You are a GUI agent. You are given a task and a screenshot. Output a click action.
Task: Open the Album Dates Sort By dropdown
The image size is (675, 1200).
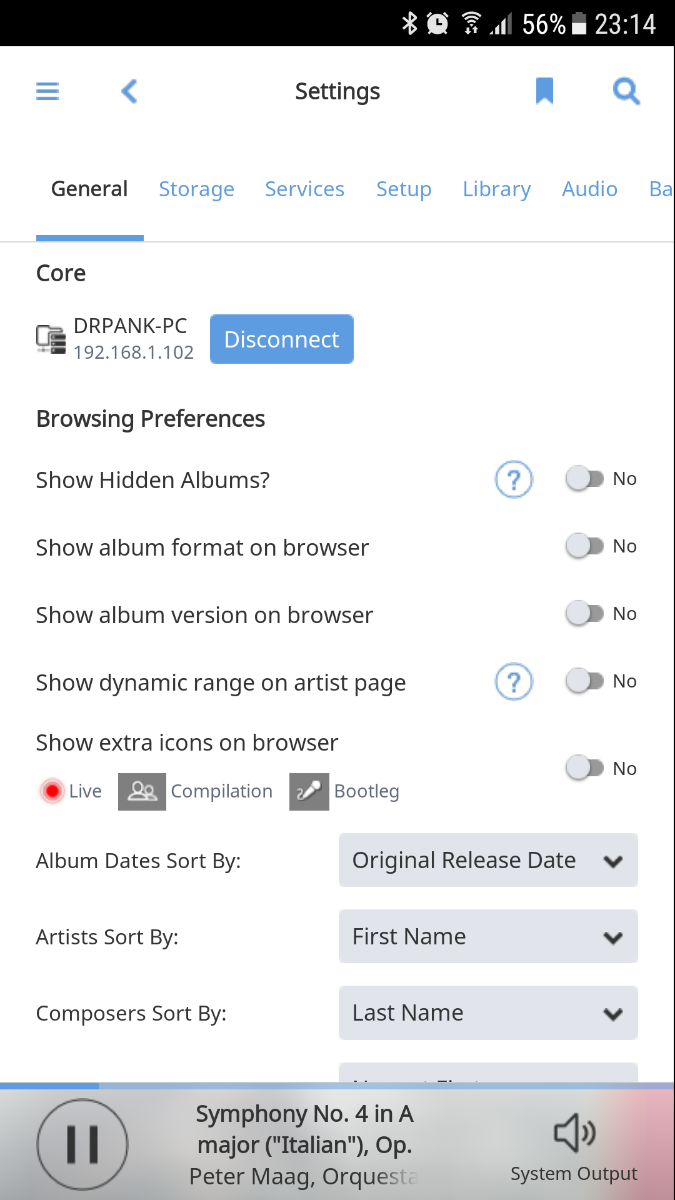click(x=488, y=860)
